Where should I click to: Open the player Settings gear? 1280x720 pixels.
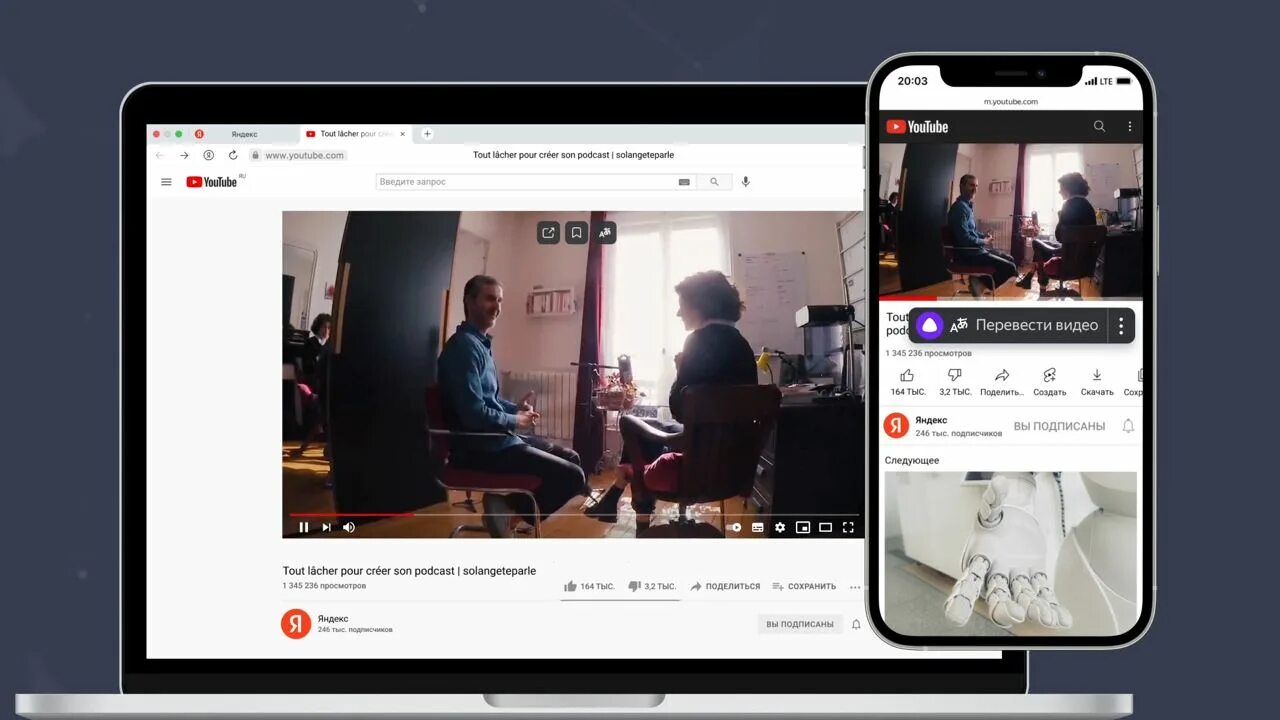click(x=780, y=527)
